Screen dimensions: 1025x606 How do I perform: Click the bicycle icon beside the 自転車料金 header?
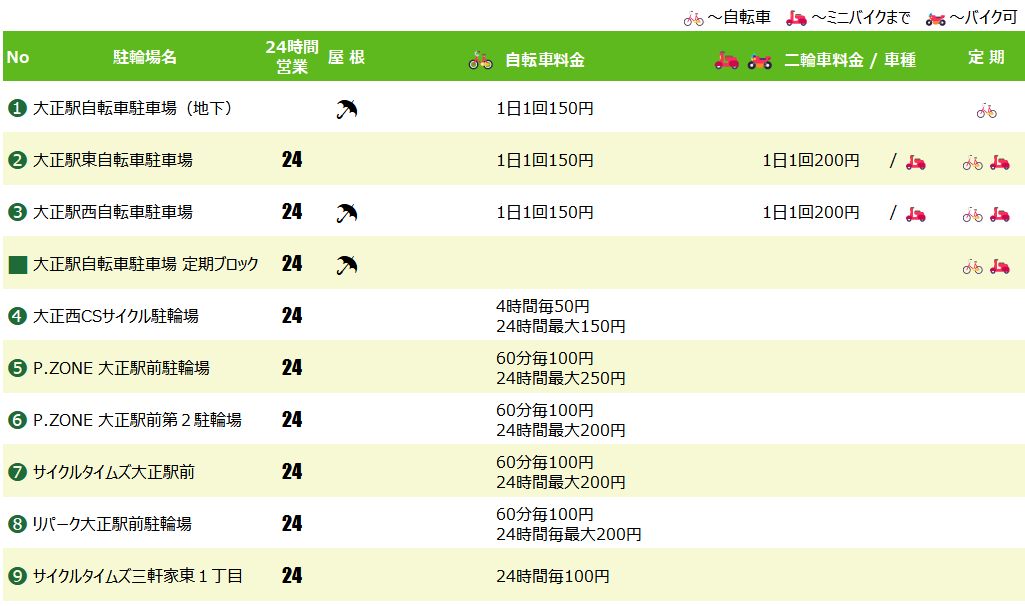481,60
